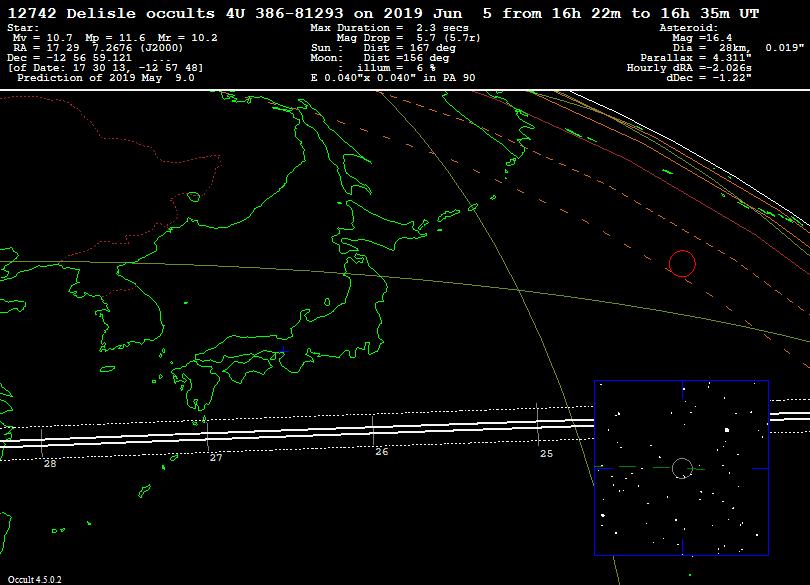
Task: Click the Moon 'illum = 6 %' line
Action: click(x=396, y=68)
